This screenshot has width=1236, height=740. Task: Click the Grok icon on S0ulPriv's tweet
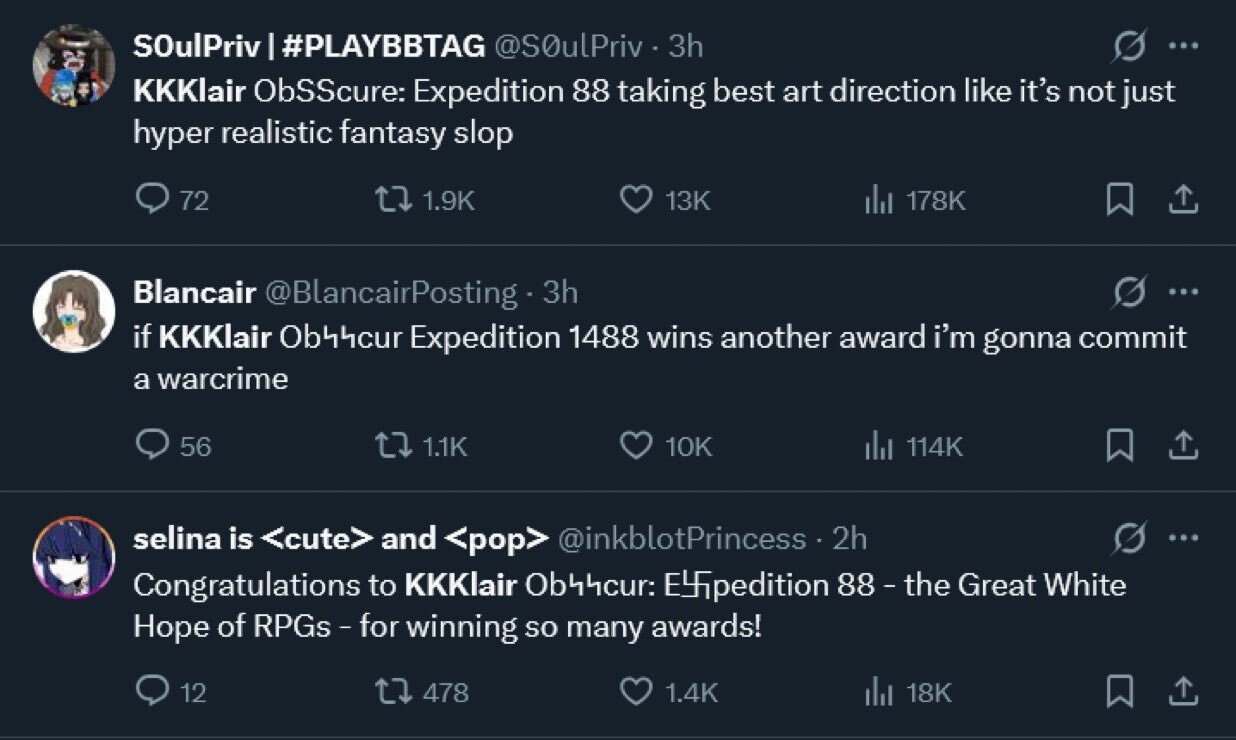(1127, 46)
